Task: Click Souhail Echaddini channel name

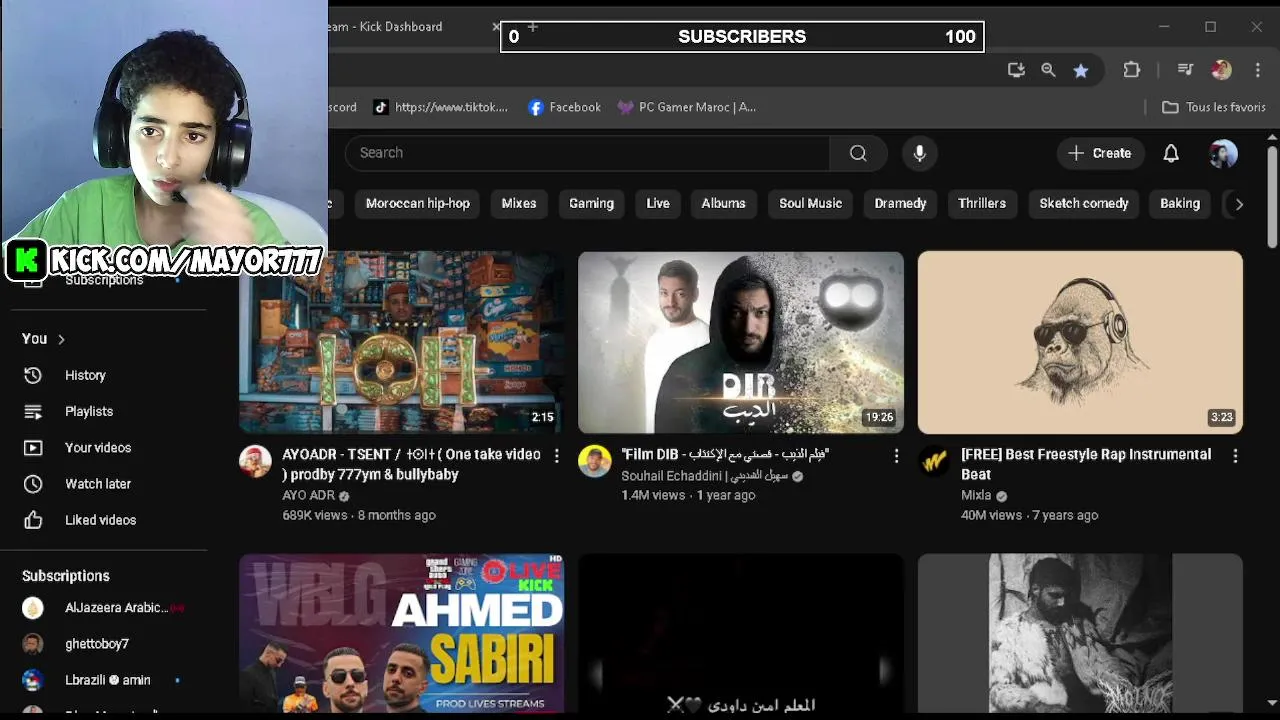Action: click(706, 476)
